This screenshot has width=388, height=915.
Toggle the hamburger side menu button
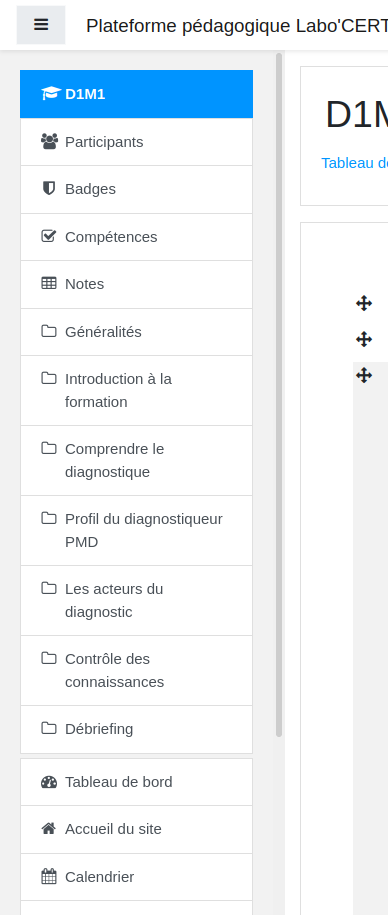41,25
